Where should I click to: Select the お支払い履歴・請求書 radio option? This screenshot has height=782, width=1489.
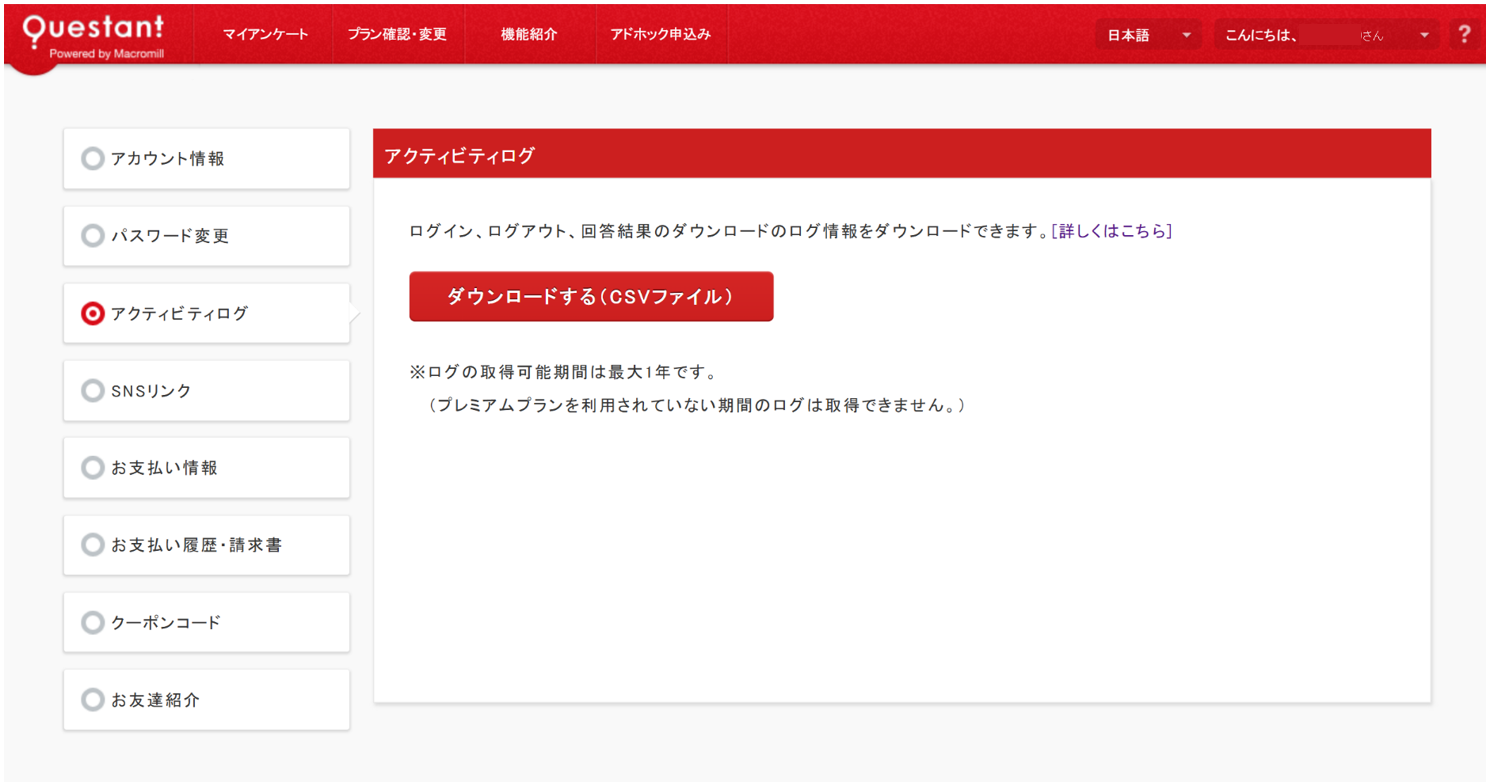[206, 544]
